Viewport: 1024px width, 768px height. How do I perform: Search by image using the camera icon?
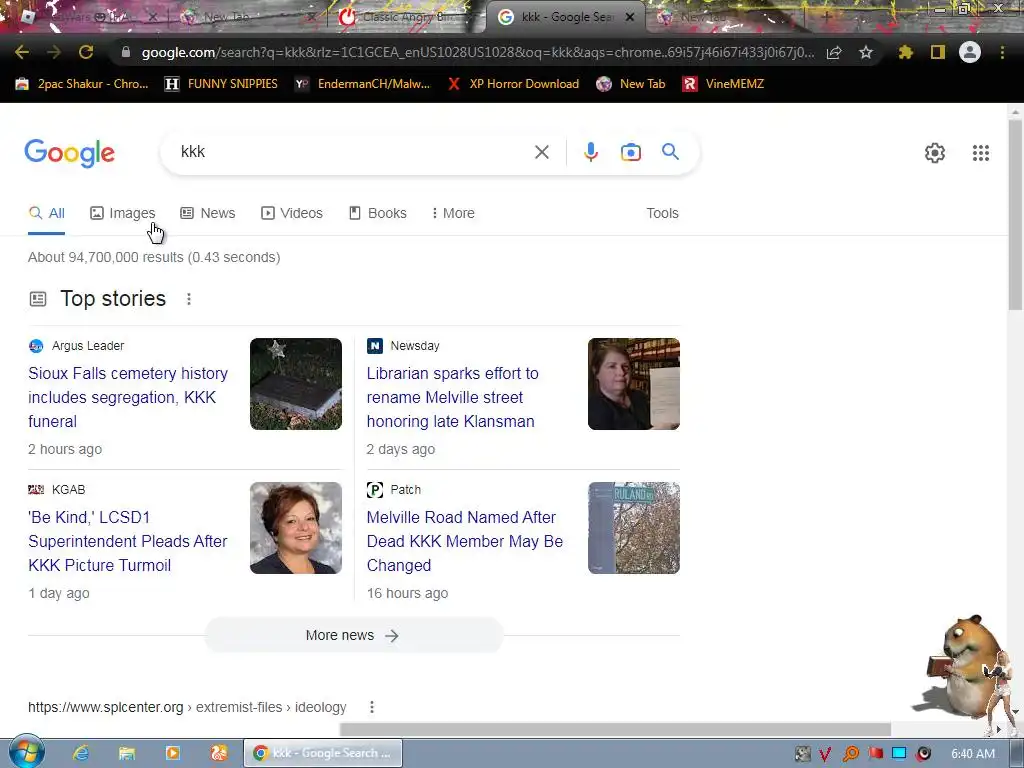631,152
